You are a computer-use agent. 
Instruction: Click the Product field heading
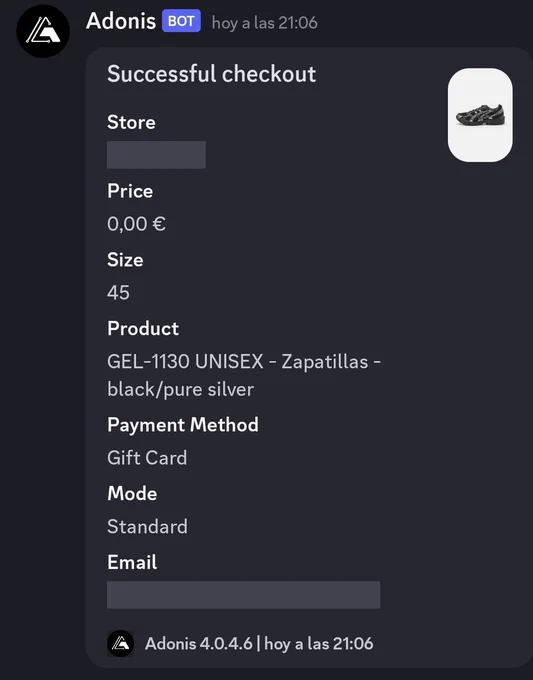coord(143,328)
